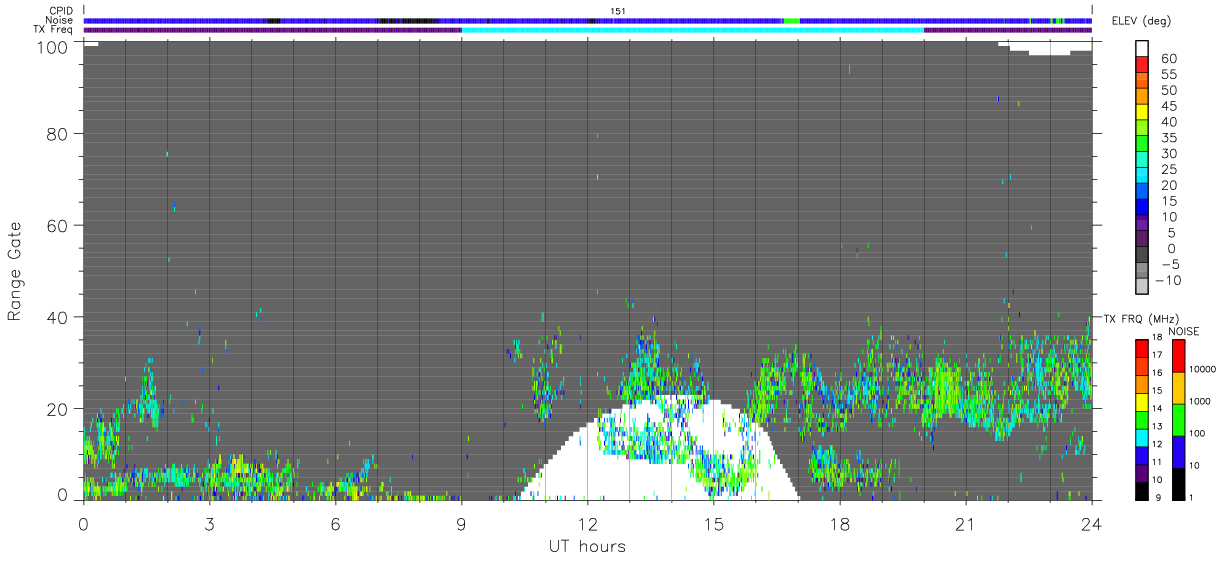Screen dimensions: 1228x567
Task: Click x-axis tick label "18"
Action: tap(839, 523)
